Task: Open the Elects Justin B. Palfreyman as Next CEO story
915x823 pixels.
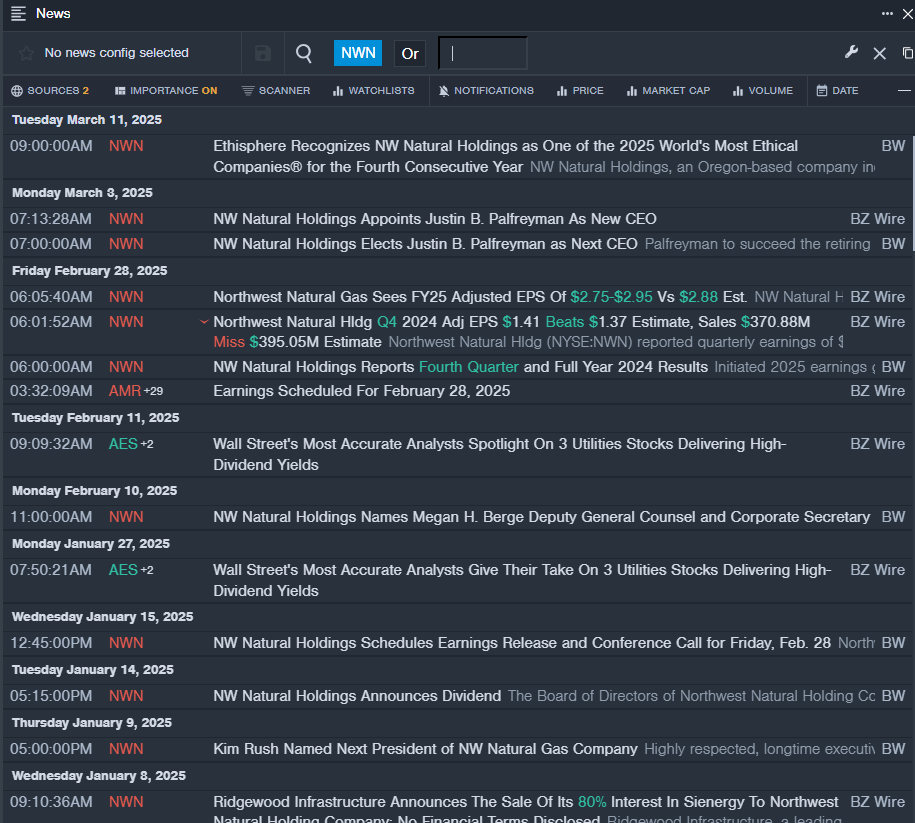Action: (x=425, y=244)
